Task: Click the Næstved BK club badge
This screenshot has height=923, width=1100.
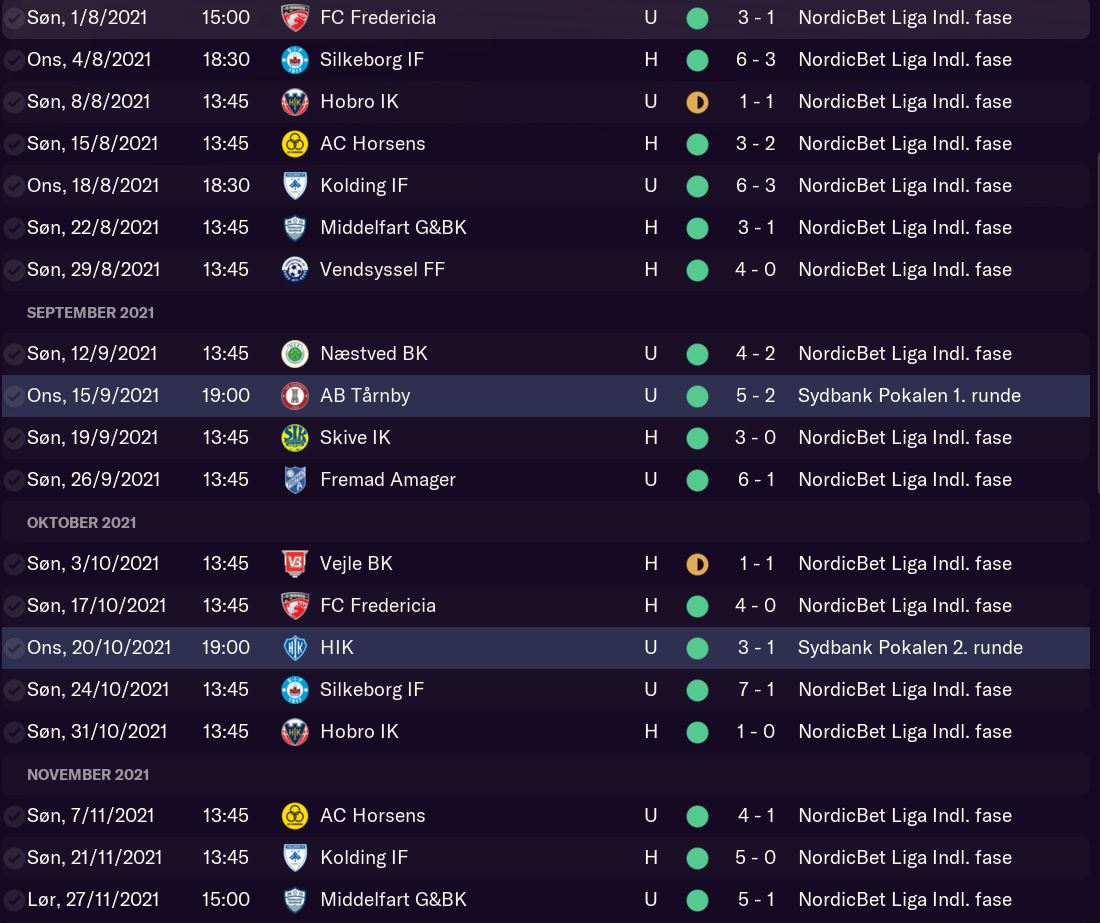Action: (x=295, y=354)
